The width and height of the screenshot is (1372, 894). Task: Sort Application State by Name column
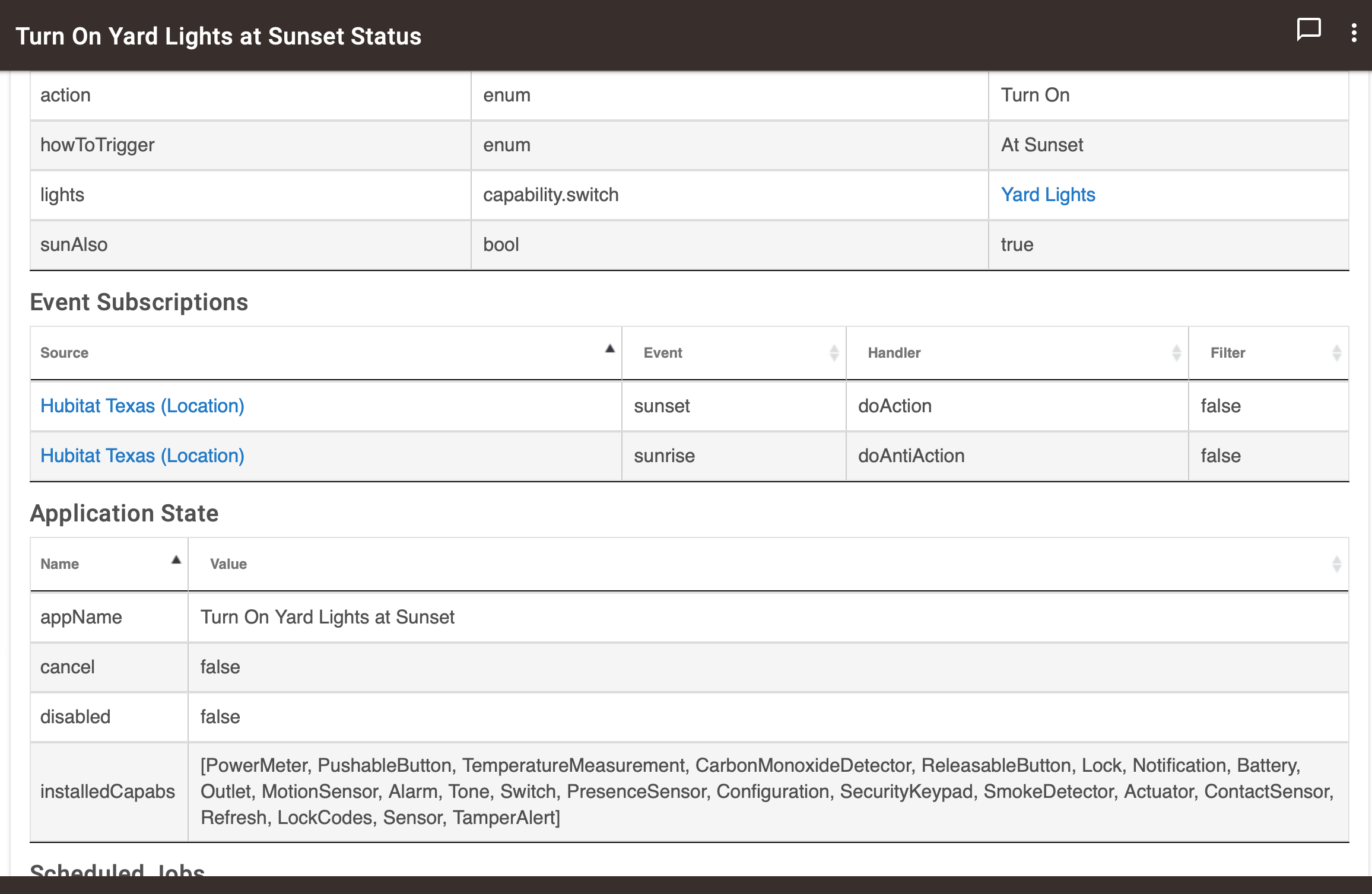tap(109, 564)
